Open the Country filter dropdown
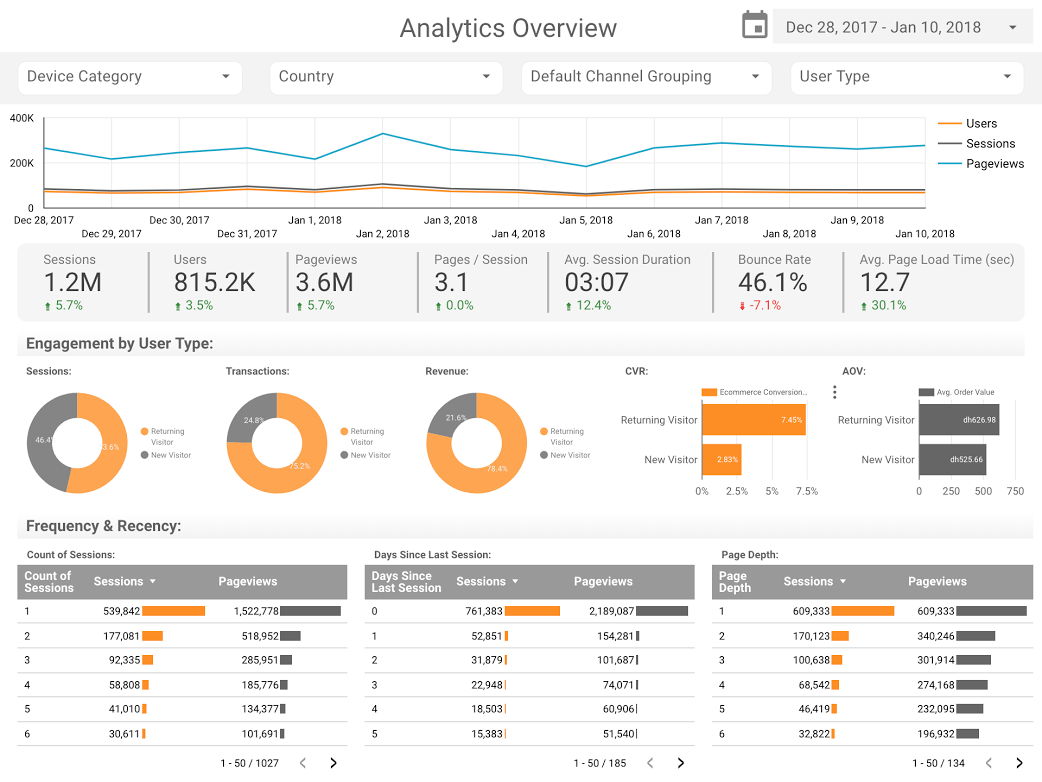This screenshot has height=782, width=1042. 385,77
